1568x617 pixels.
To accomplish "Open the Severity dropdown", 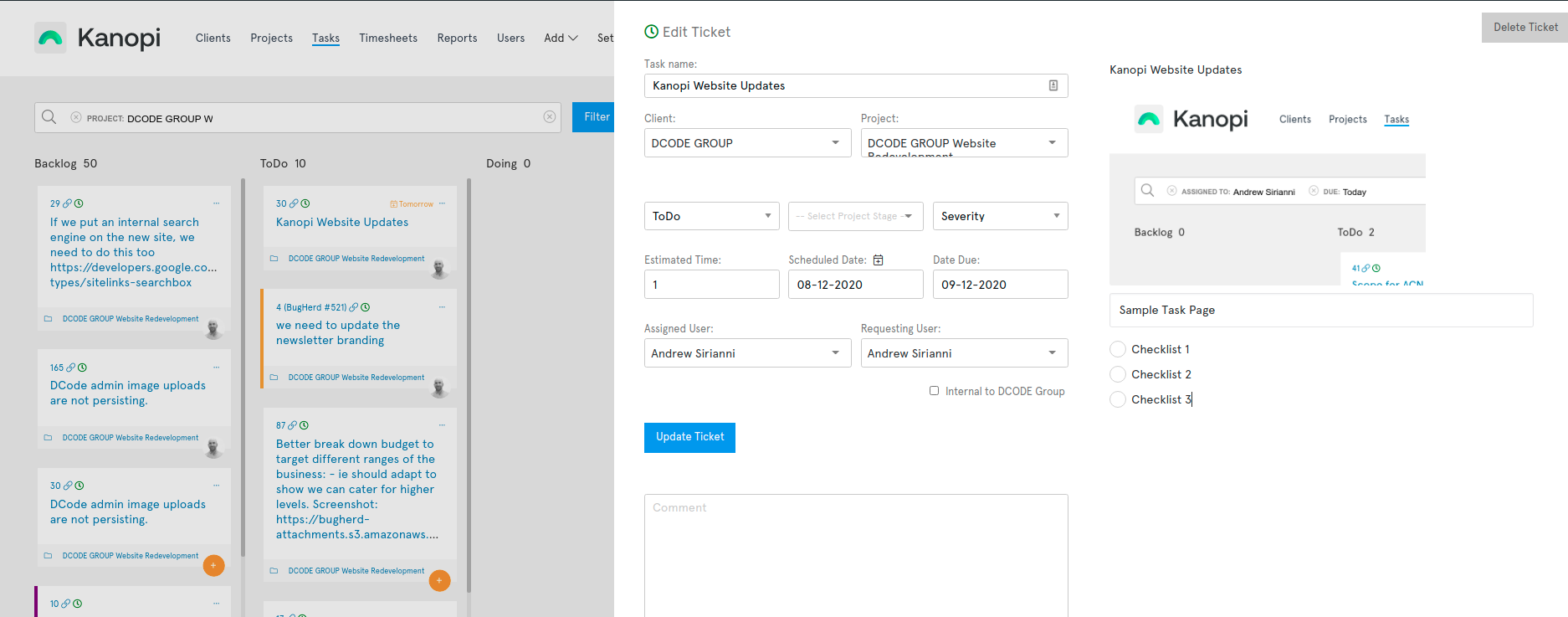I will click(1001, 216).
